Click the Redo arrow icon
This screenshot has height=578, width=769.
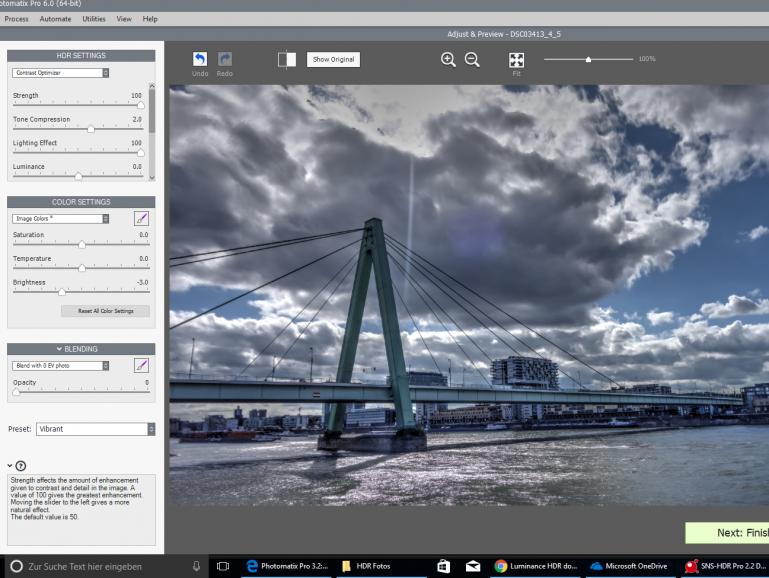pos(225,59)
